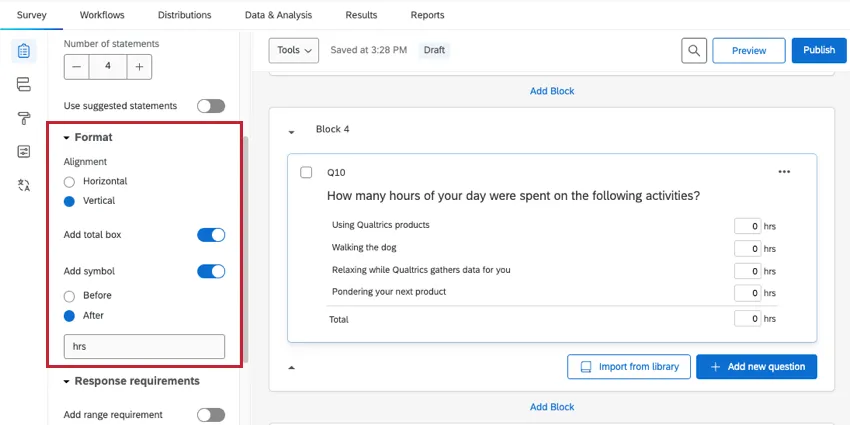Screen dimensions: 850x425
Task: Click the Publish button
Action: [818, 50]
